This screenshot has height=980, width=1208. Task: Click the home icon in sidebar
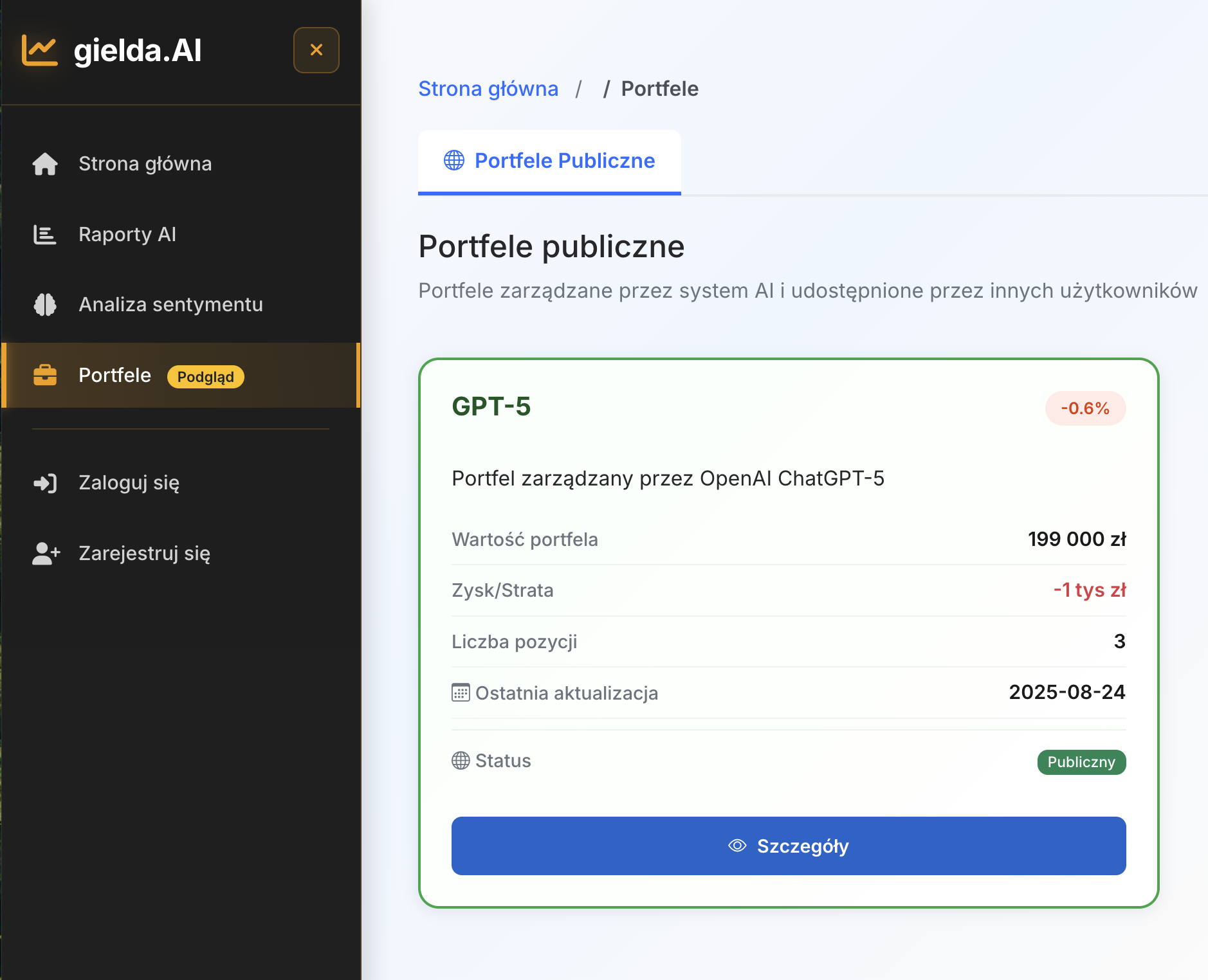pos(45,164)
